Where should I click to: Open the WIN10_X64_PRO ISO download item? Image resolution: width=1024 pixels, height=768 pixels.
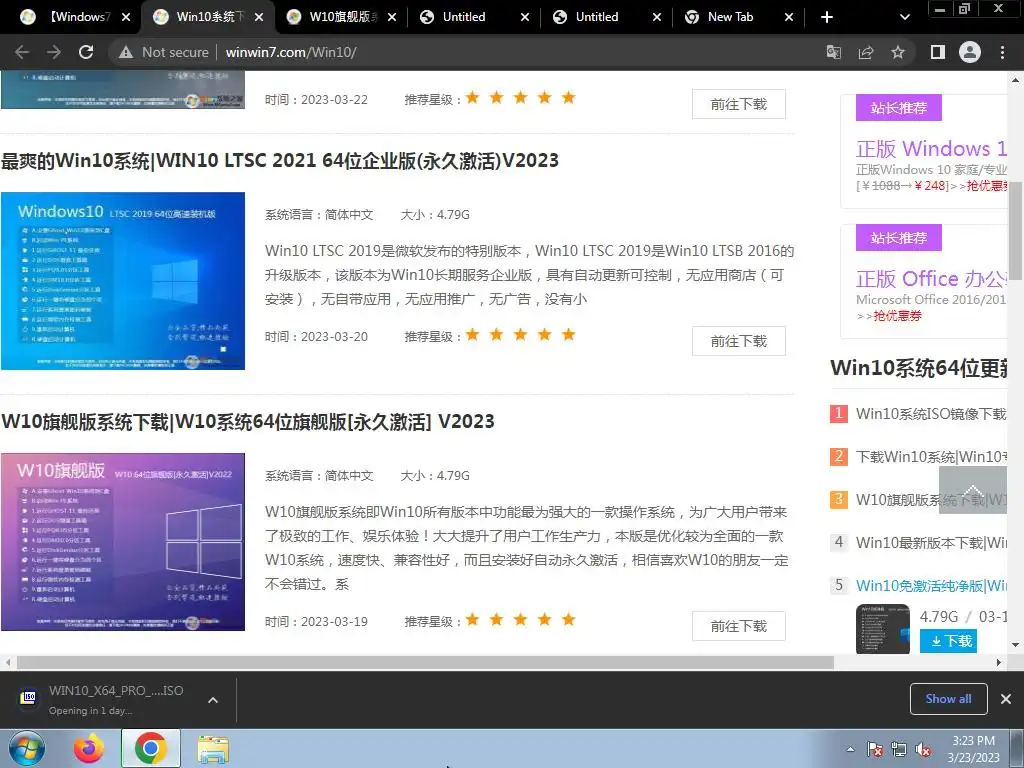click(x=104, y=699)
